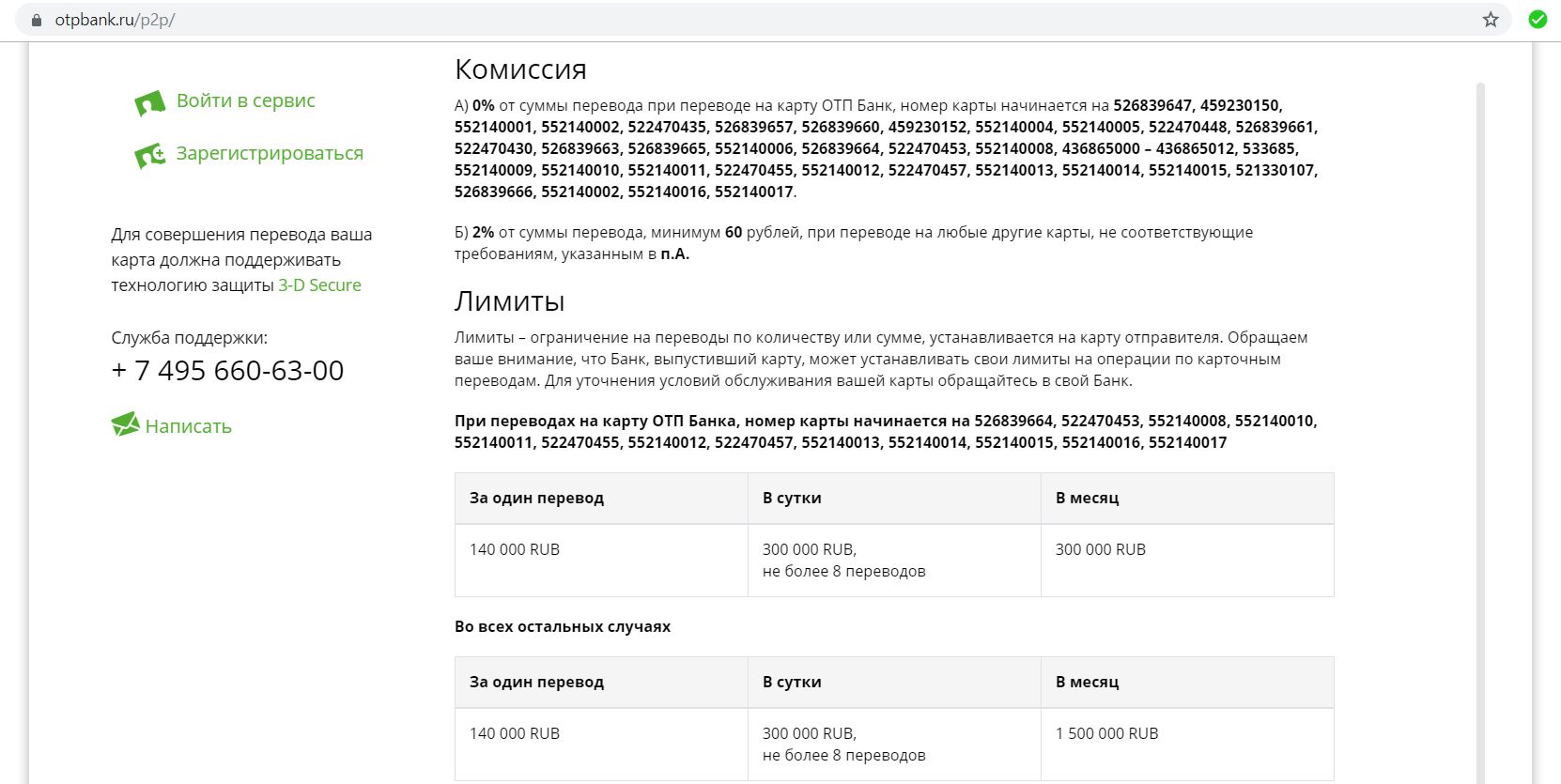Click the site security lock icon
1561x784 pixels.
(x=37, y=20)
